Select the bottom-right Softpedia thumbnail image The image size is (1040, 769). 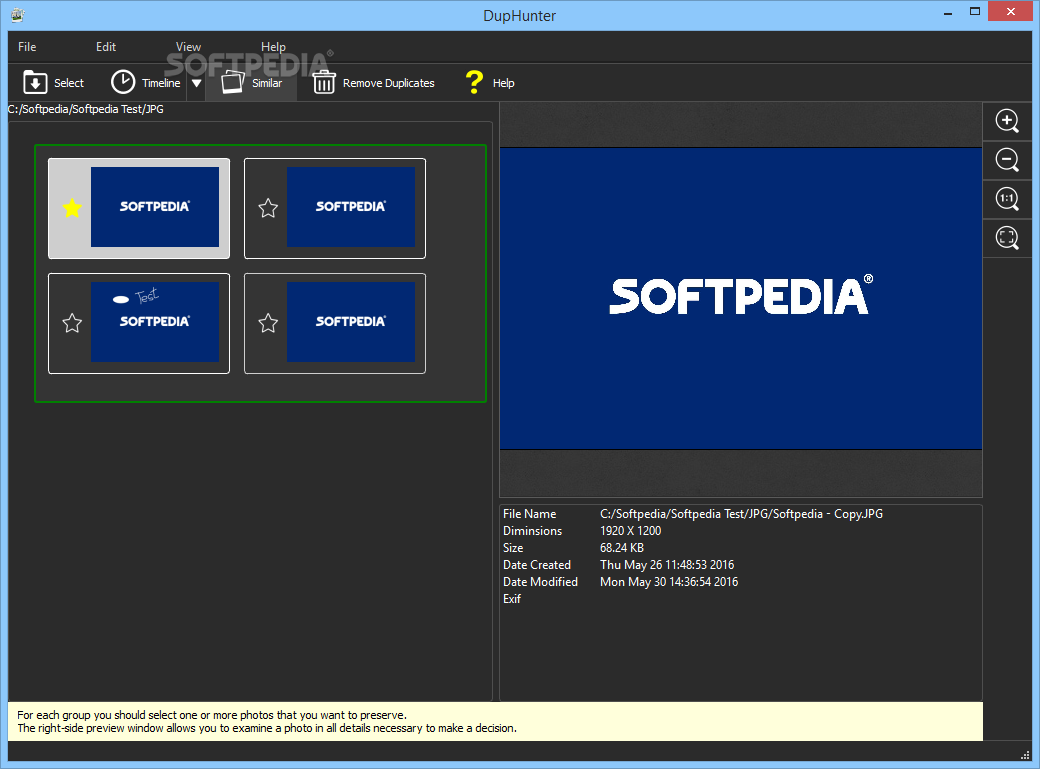(351, 322)
